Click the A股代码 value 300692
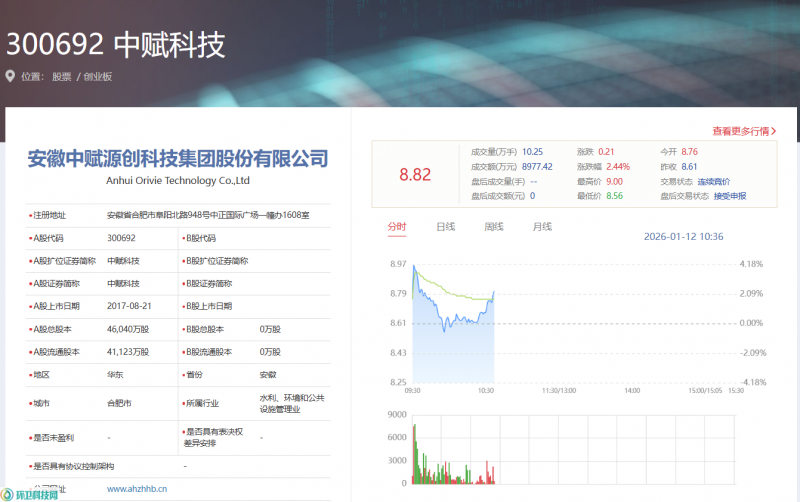Screen dimensions: 800x502 pyautogui.click(x=121, y=238)
